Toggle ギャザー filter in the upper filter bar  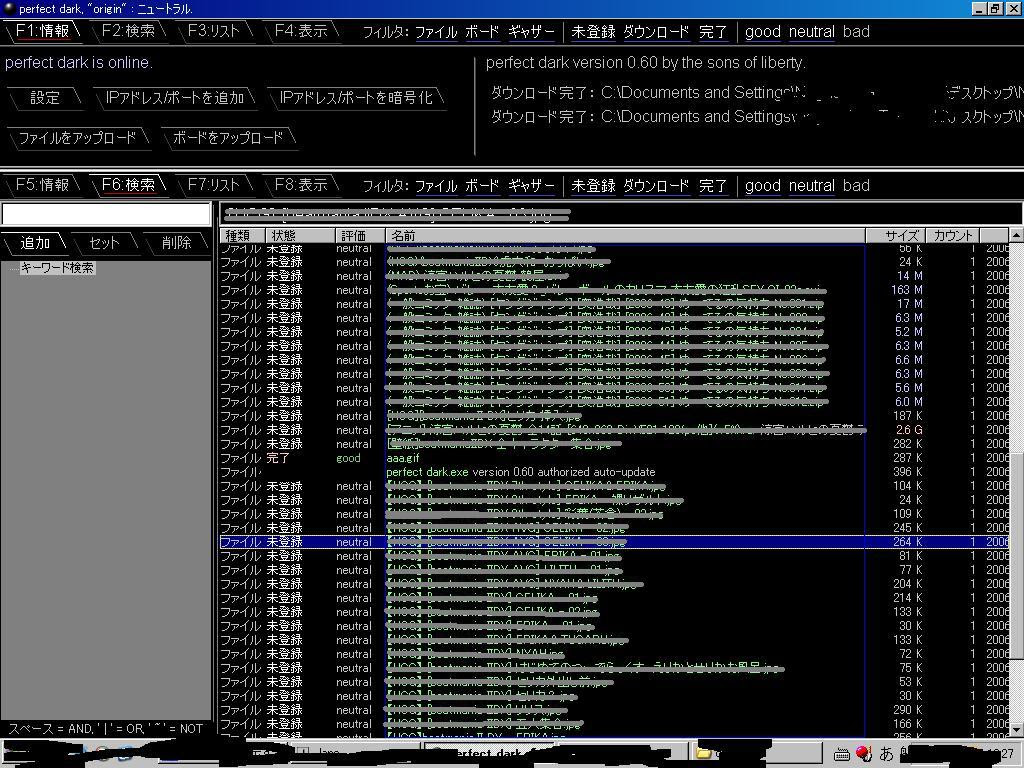[x=531, y=32]
